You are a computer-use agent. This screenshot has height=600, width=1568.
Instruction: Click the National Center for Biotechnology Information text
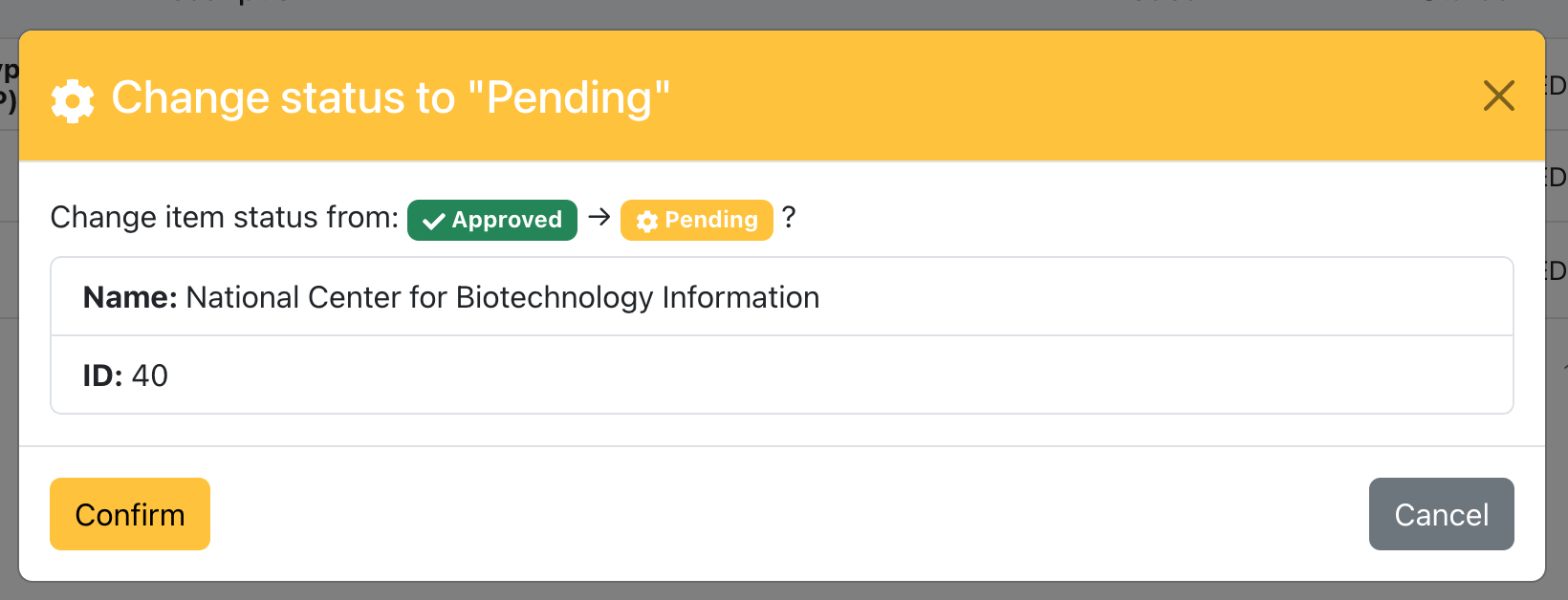[503, 297]
